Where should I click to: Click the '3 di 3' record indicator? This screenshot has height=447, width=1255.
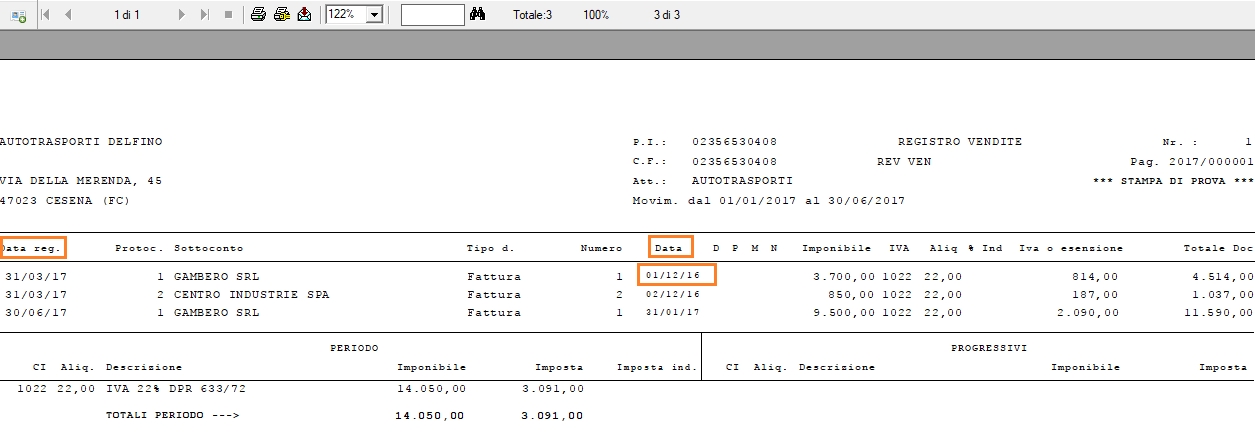click(x=667, y=16)
